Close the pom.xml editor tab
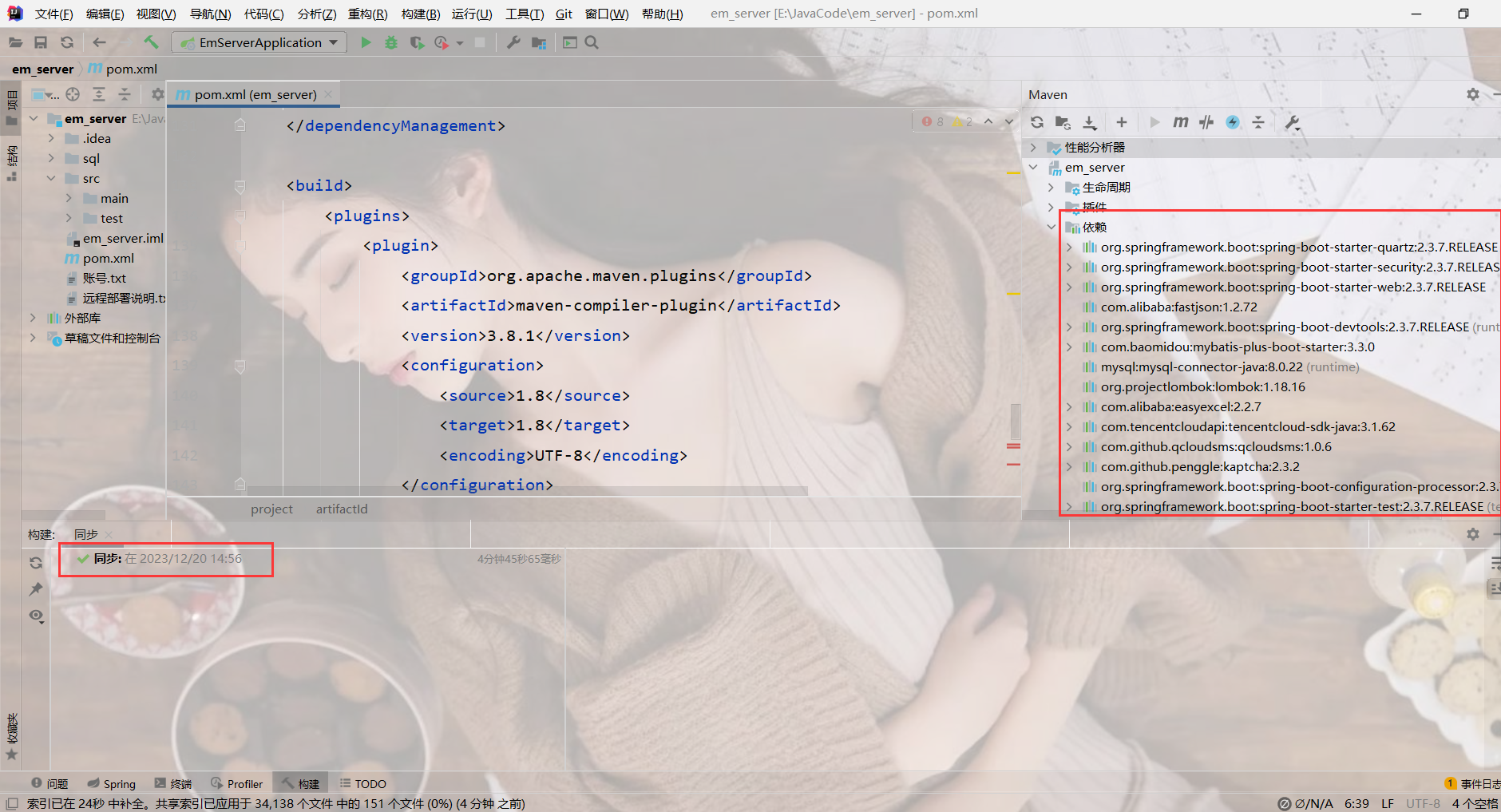The width and height of the screenshot is (1501, 812). pos(328,94)
